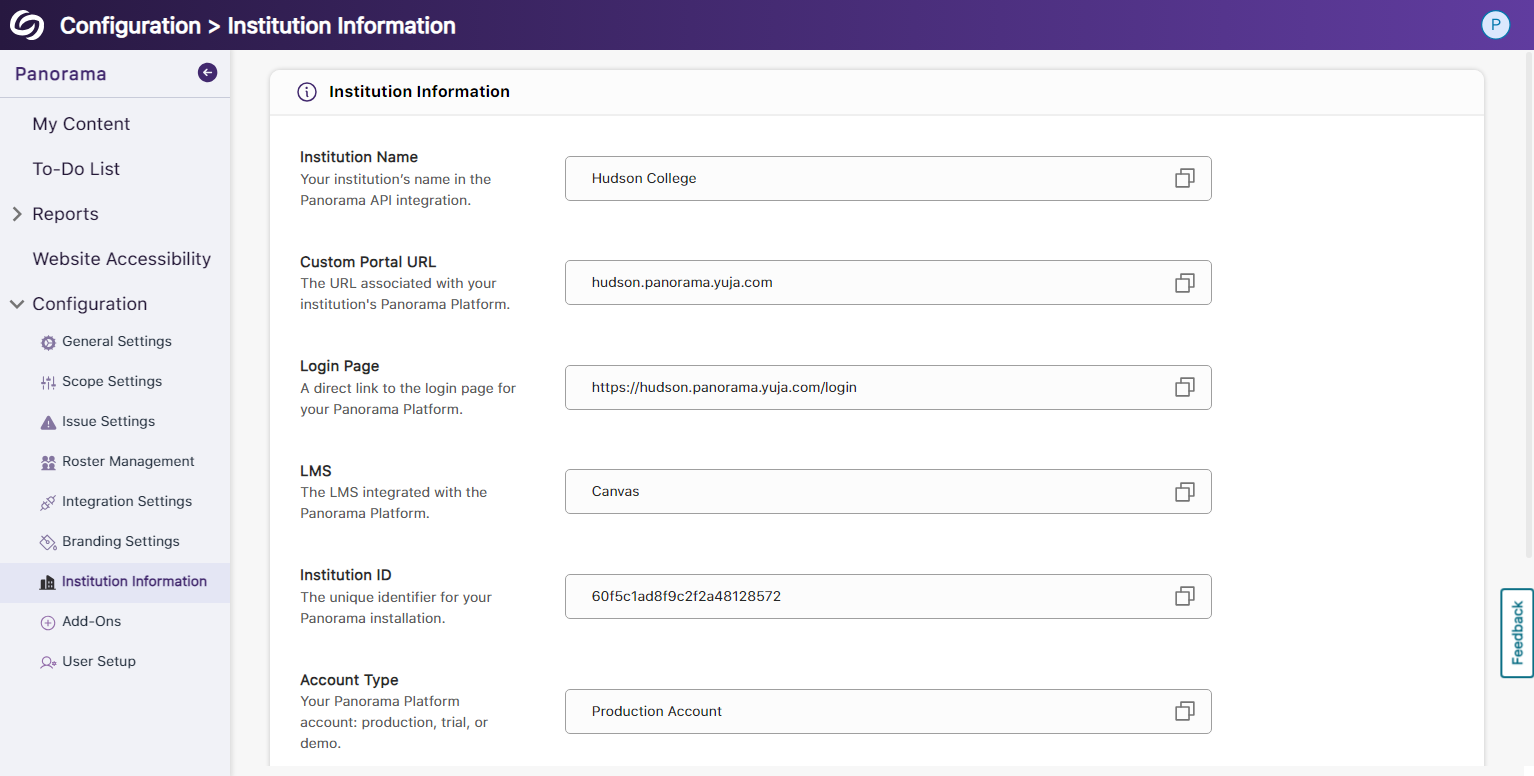Open the Feedback tab
The width and height of the screenshot is (1534, 776).
[x=1516, y=633]
